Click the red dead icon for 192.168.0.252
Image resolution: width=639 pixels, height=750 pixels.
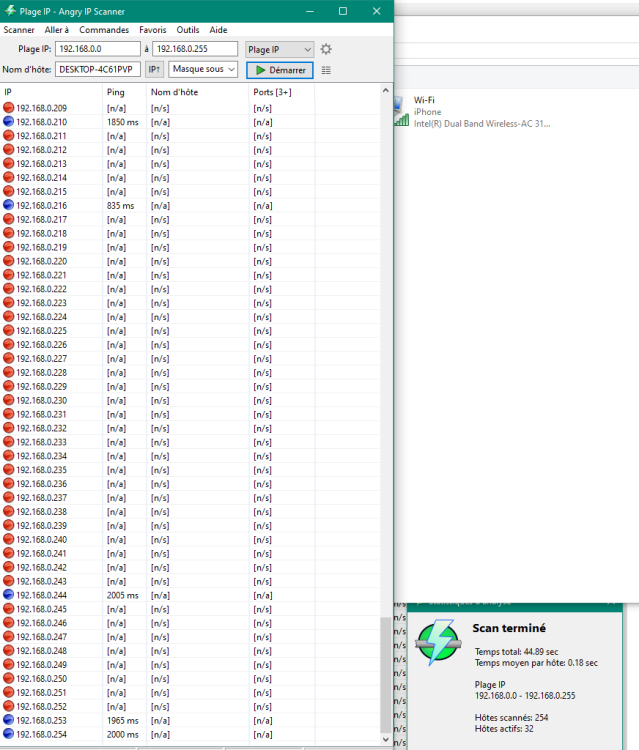point(8,706)
